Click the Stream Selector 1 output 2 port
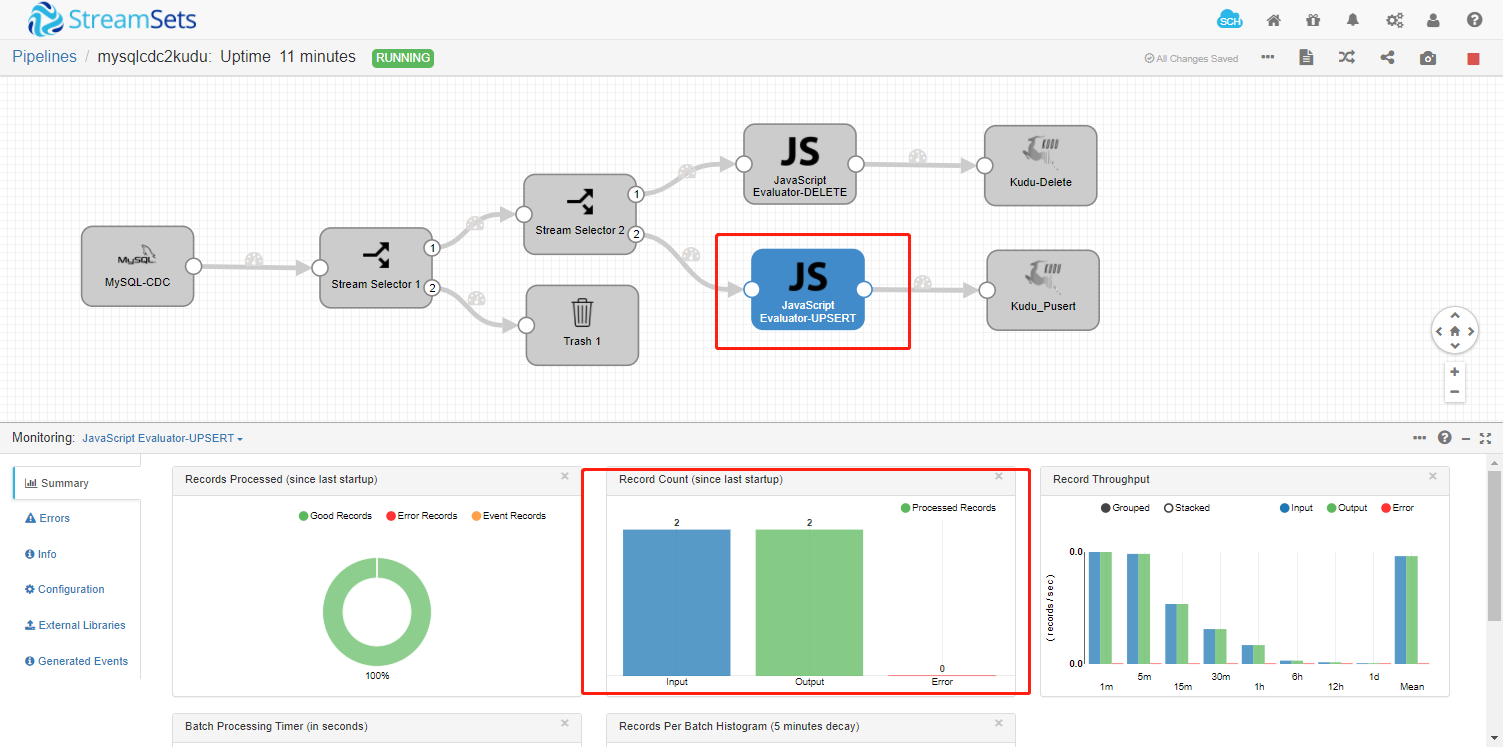Screen dimensions: 1503x749 click(432, 288)
